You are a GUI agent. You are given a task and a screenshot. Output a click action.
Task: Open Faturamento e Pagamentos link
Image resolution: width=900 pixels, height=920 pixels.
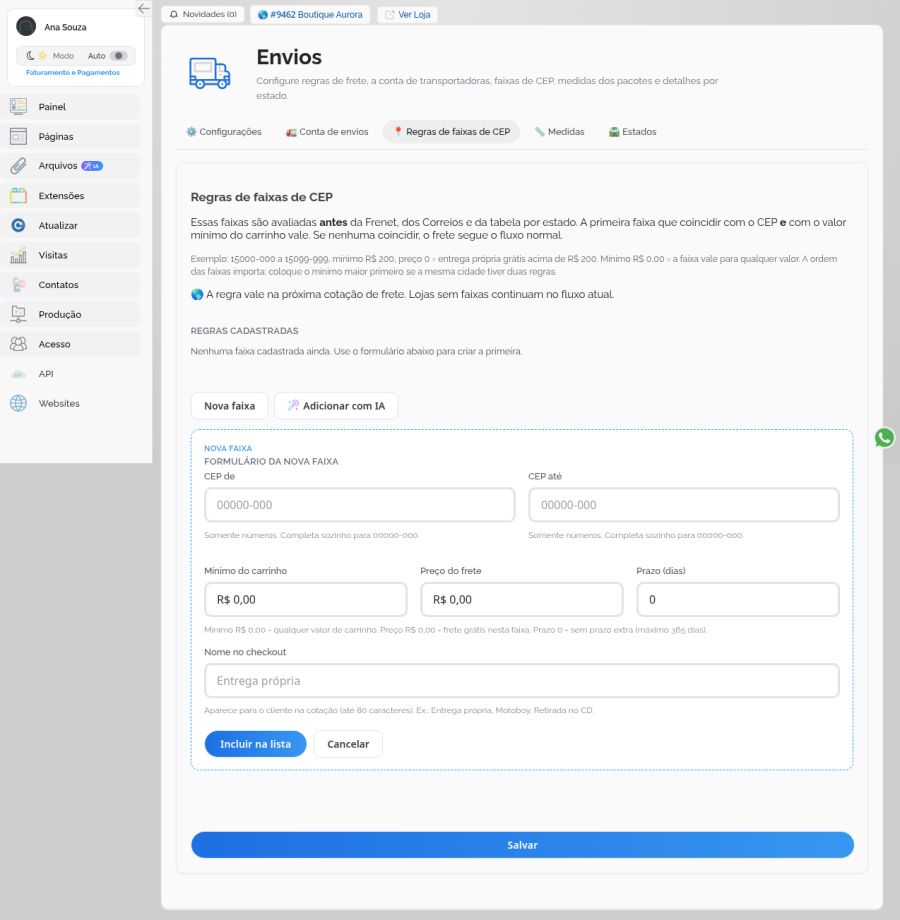73,73
